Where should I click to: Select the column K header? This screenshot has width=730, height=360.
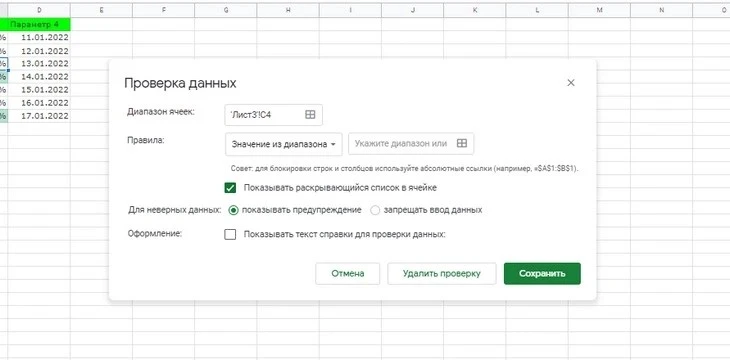point(475,10)
